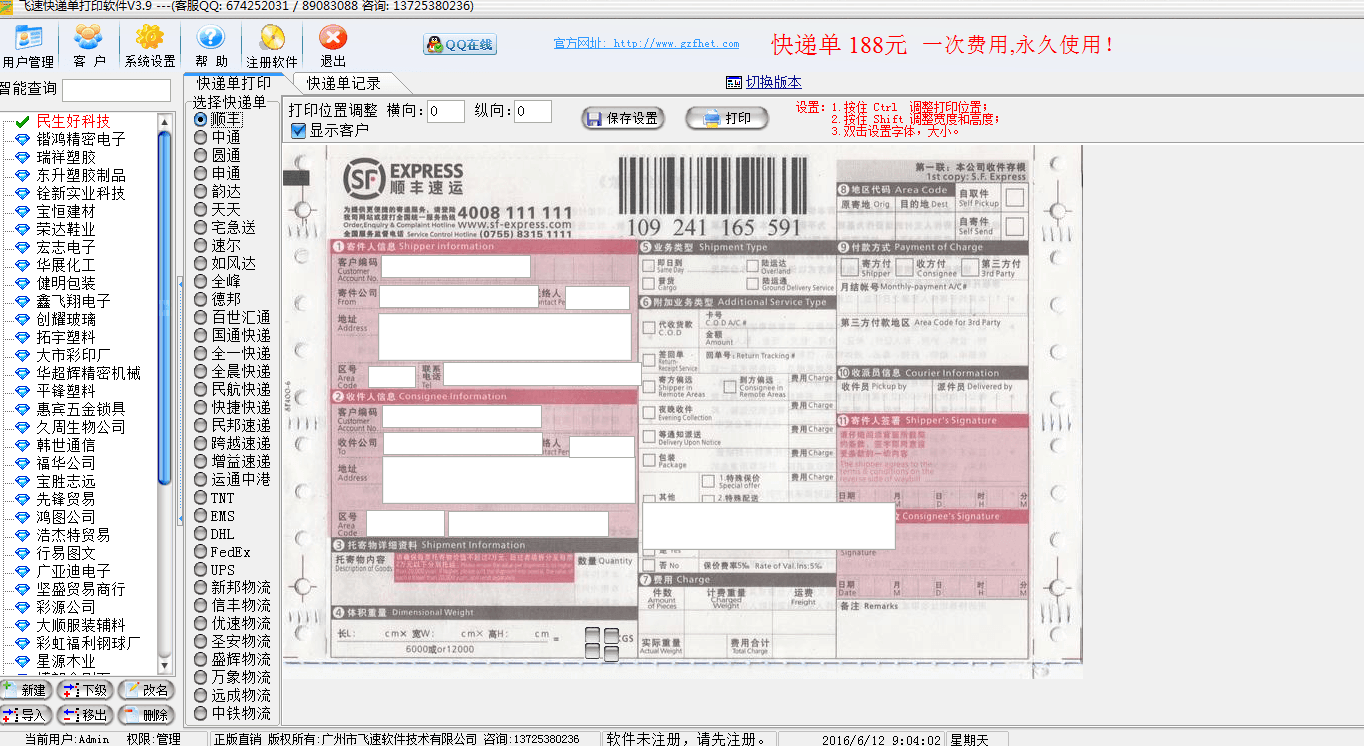
Task: Open the 帮助 help icon
Action: coord(211,46)
